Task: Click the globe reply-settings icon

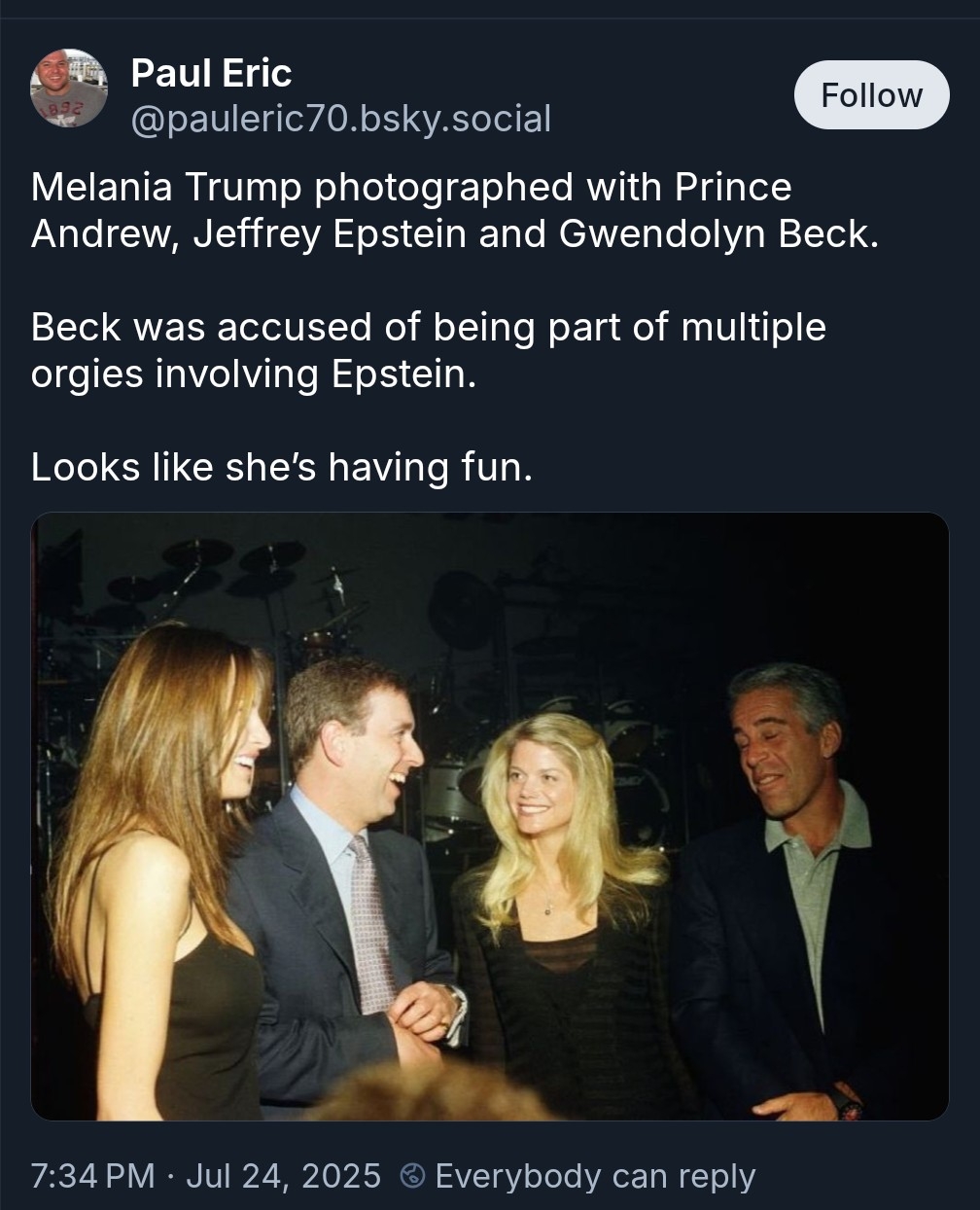Action: (x=412, y=1176)
